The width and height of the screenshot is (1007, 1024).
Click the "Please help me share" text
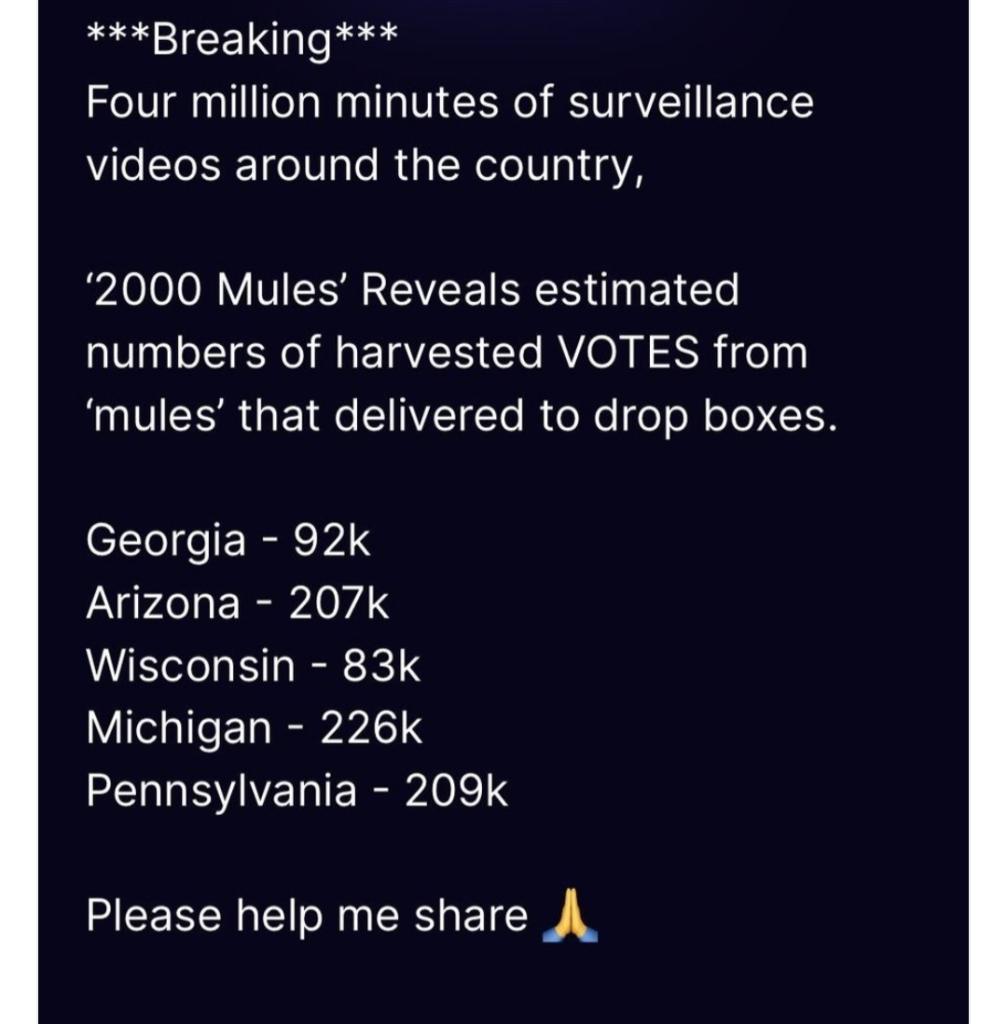(307, 915)
